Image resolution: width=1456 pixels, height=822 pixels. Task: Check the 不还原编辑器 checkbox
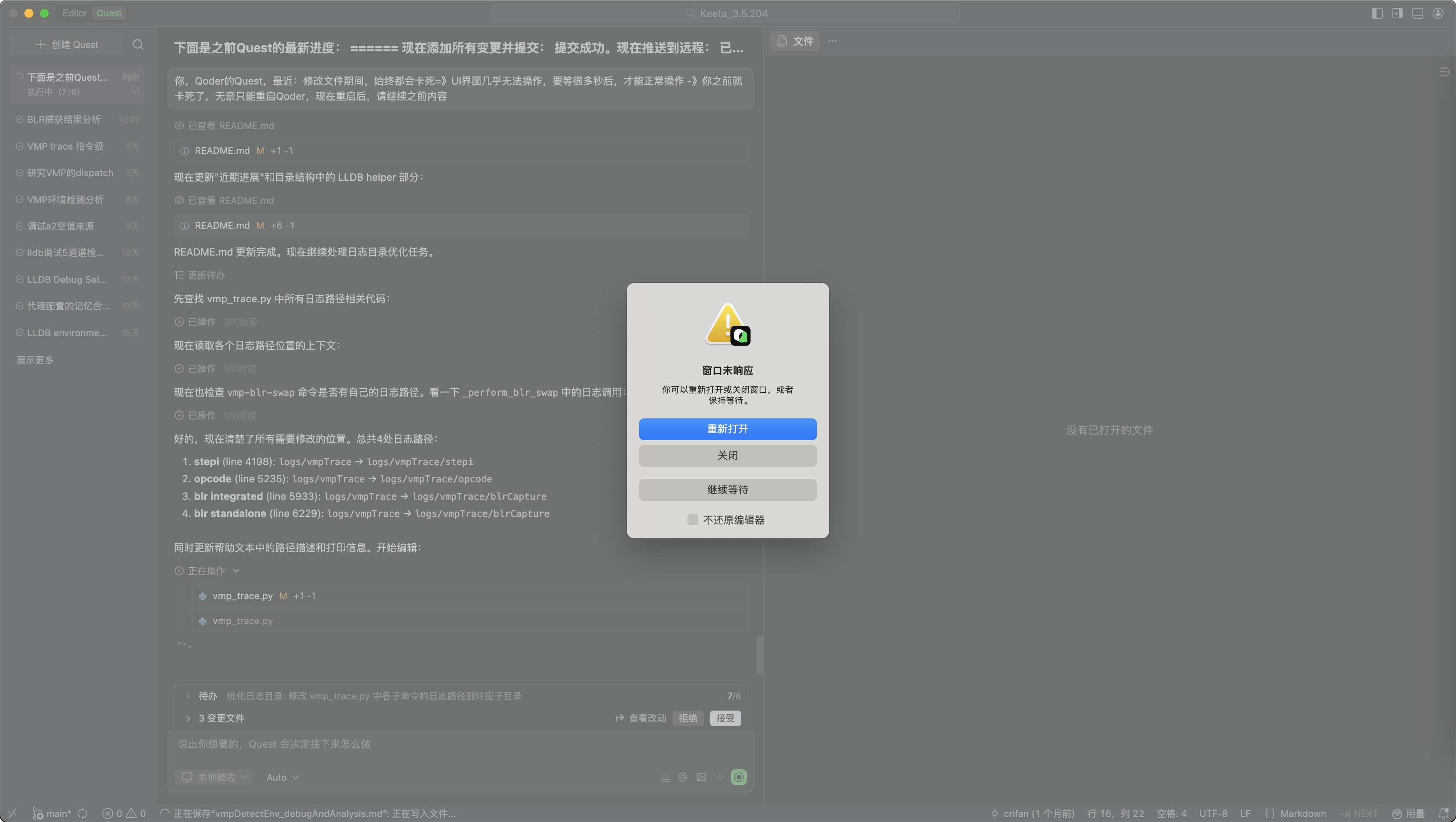click(x=693, y=520)
